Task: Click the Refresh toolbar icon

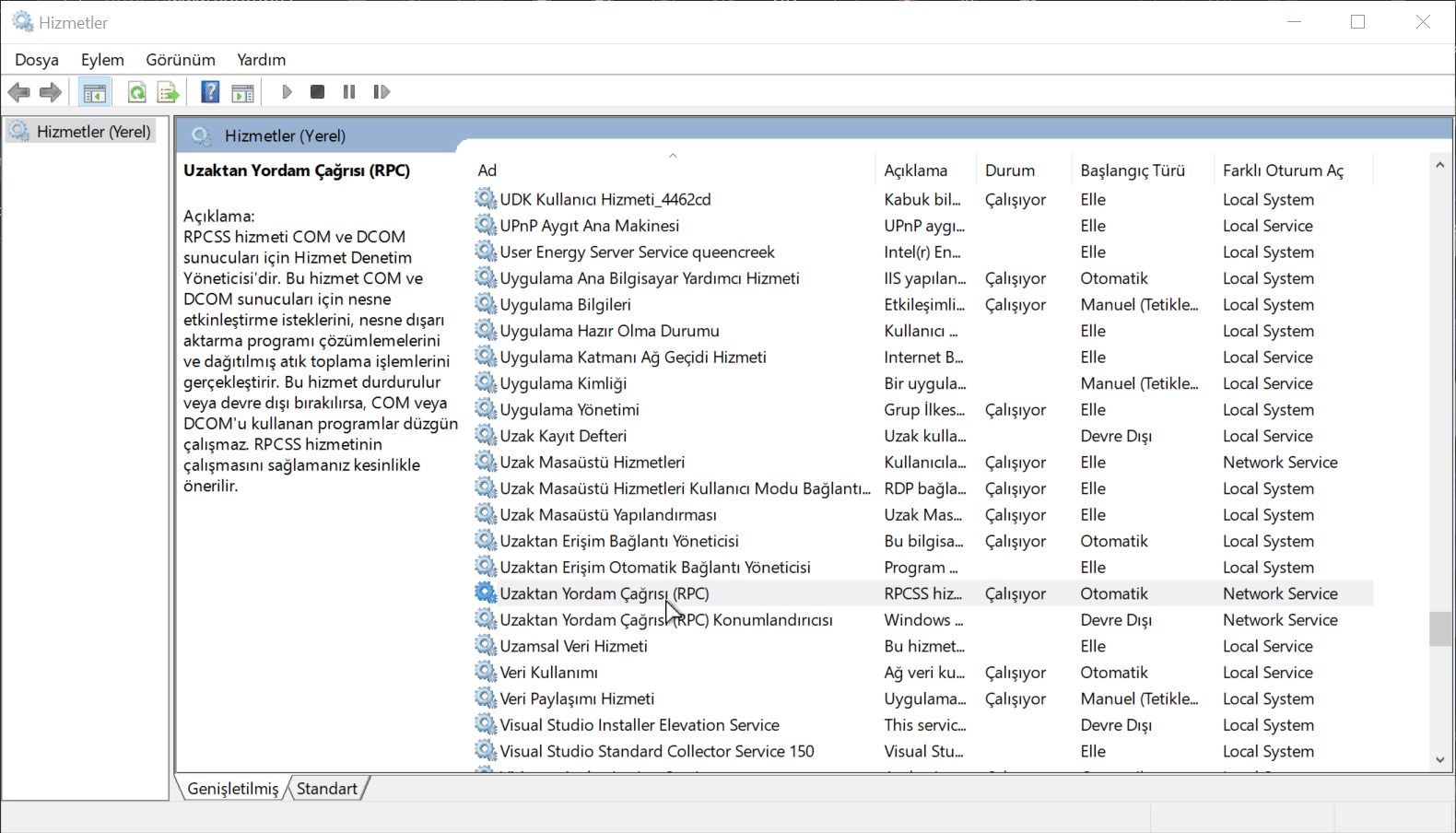Action: pos(136,92)
